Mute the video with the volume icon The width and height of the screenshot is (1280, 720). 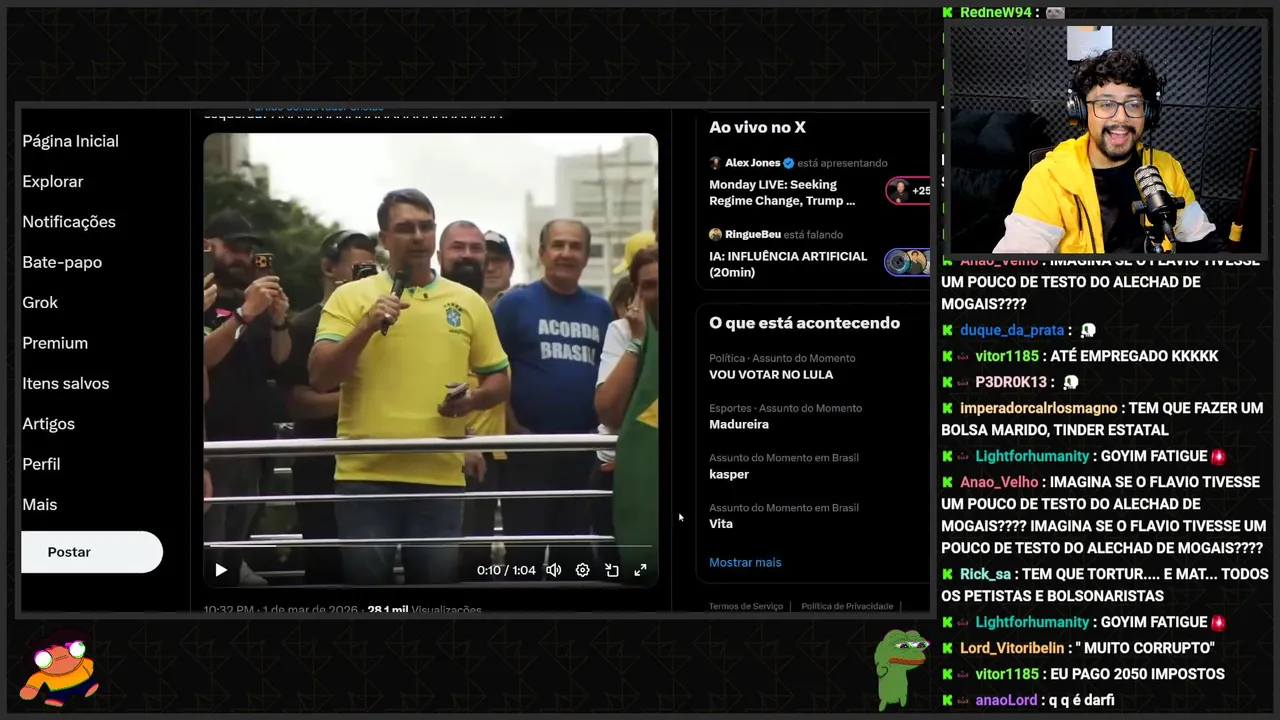(x=553, y=570)
